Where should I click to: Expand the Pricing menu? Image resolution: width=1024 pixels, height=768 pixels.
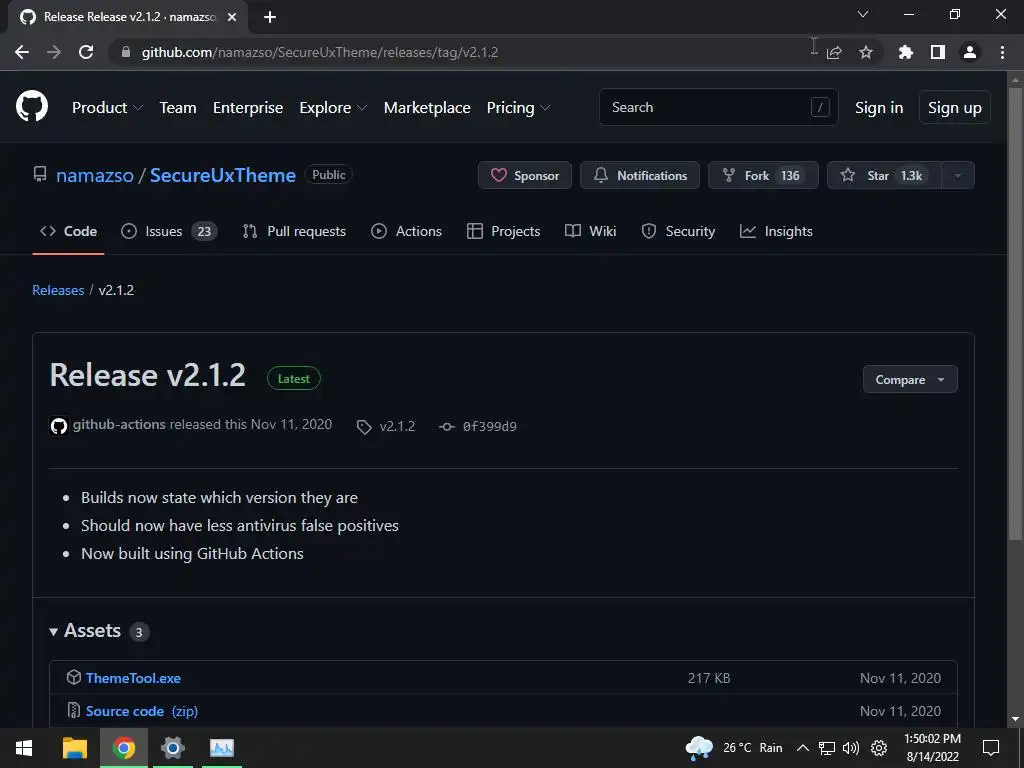pos(519,108)
